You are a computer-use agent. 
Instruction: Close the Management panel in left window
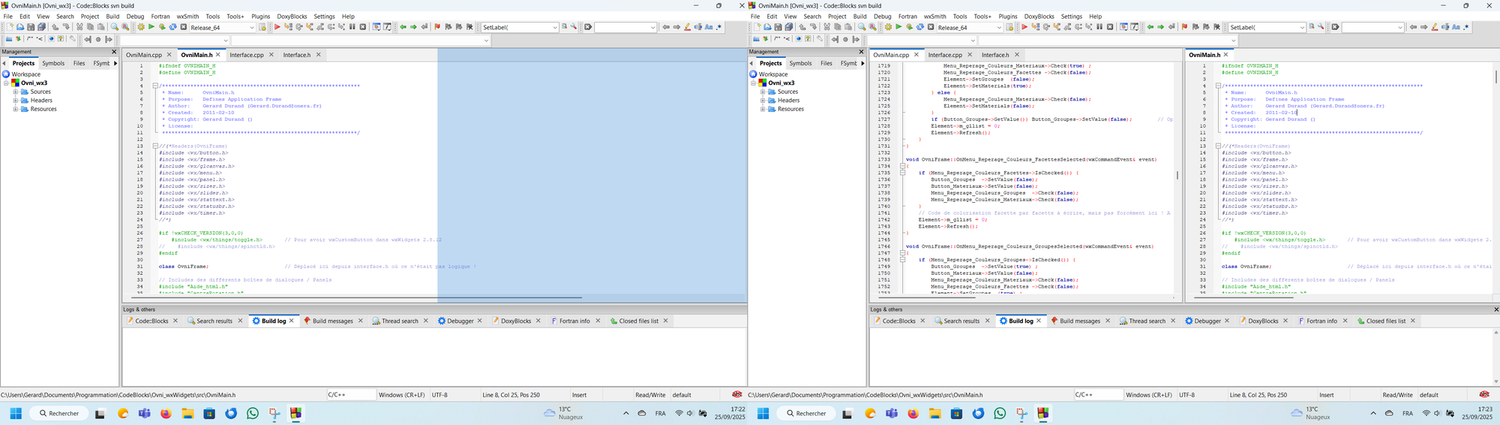click(115, 51)
